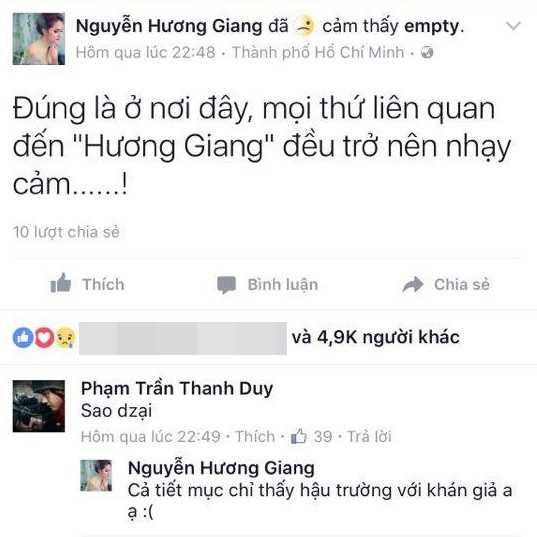The image size is (537, 537).
Task: Open the Nguyễn Hương Giang post author link
Action: [169, 26]
